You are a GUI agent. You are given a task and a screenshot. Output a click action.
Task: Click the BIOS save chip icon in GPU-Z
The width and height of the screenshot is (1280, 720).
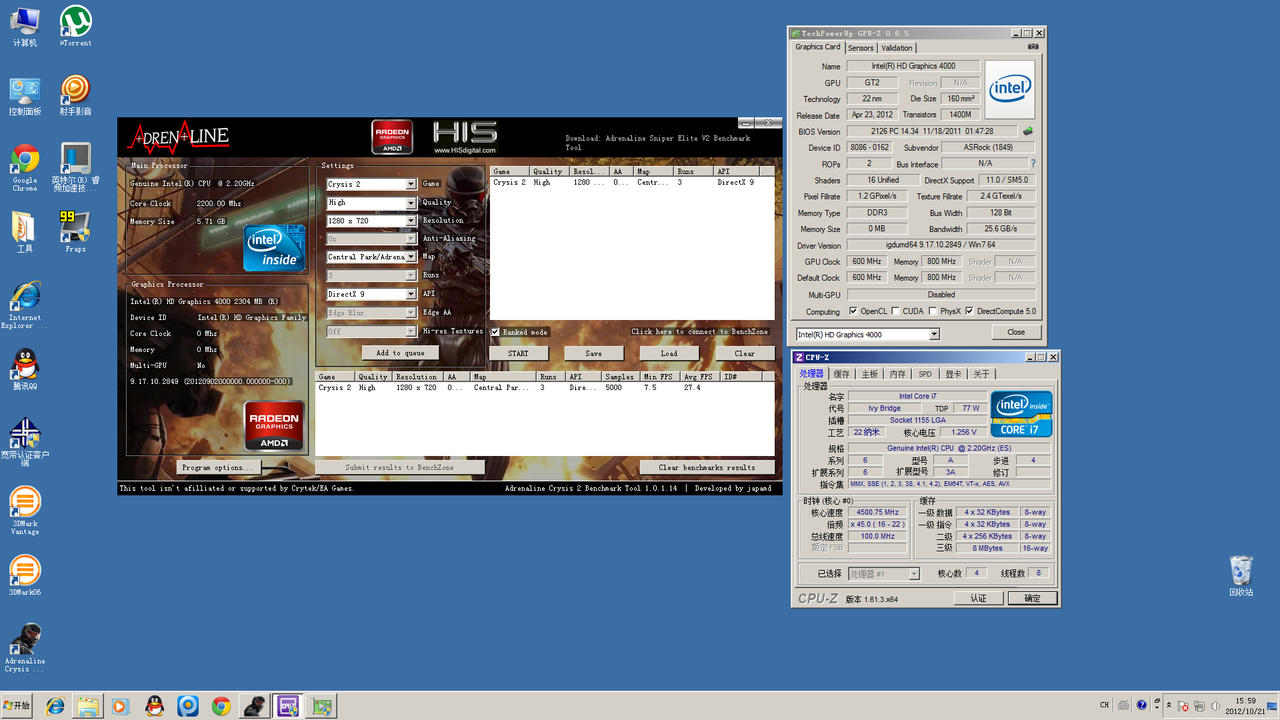click(x=1028, y=131)
